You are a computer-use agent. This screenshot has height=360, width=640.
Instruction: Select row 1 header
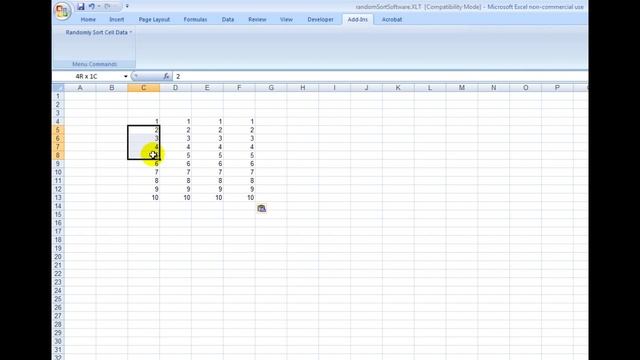point(58,96)
